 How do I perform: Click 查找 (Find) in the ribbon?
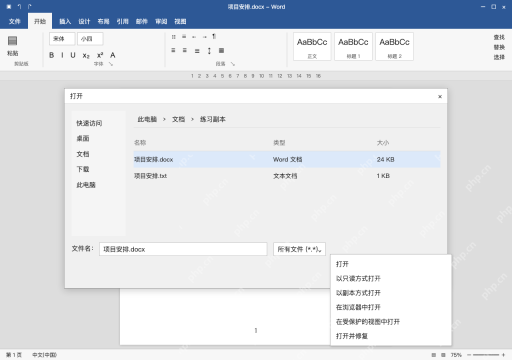point(499,37)
